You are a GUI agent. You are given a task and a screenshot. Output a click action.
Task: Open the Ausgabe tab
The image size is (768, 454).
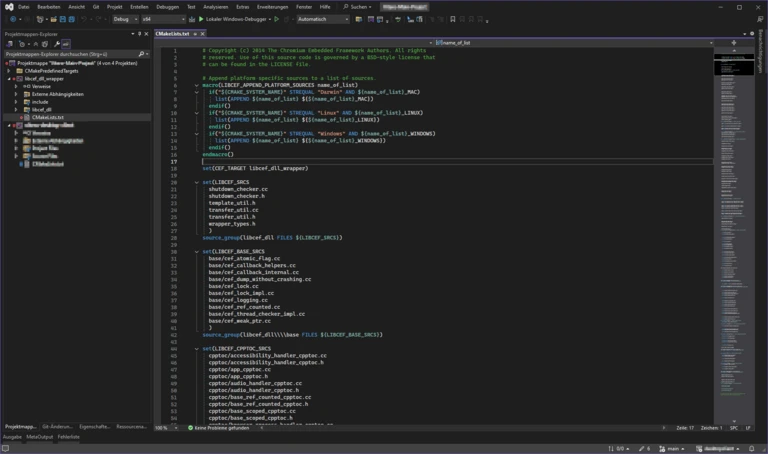12,437
